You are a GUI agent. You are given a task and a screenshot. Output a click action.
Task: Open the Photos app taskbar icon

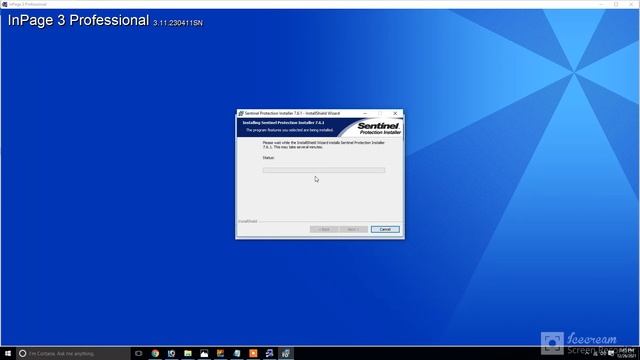204,353
